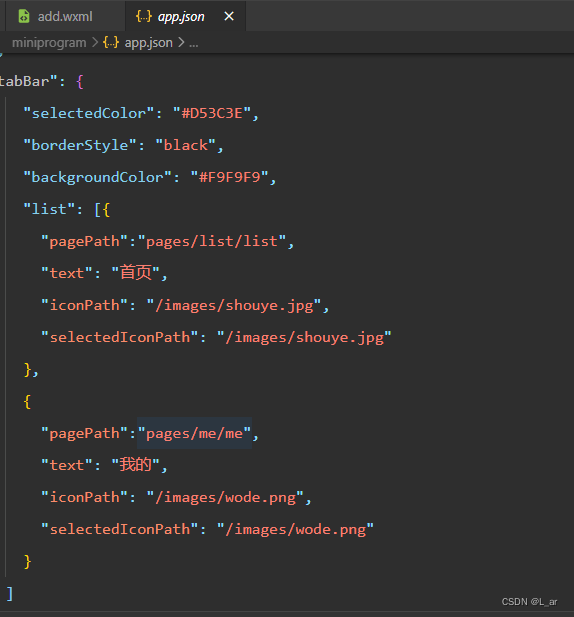Click the "#D53C3E" color value

(x=212, y=113)
